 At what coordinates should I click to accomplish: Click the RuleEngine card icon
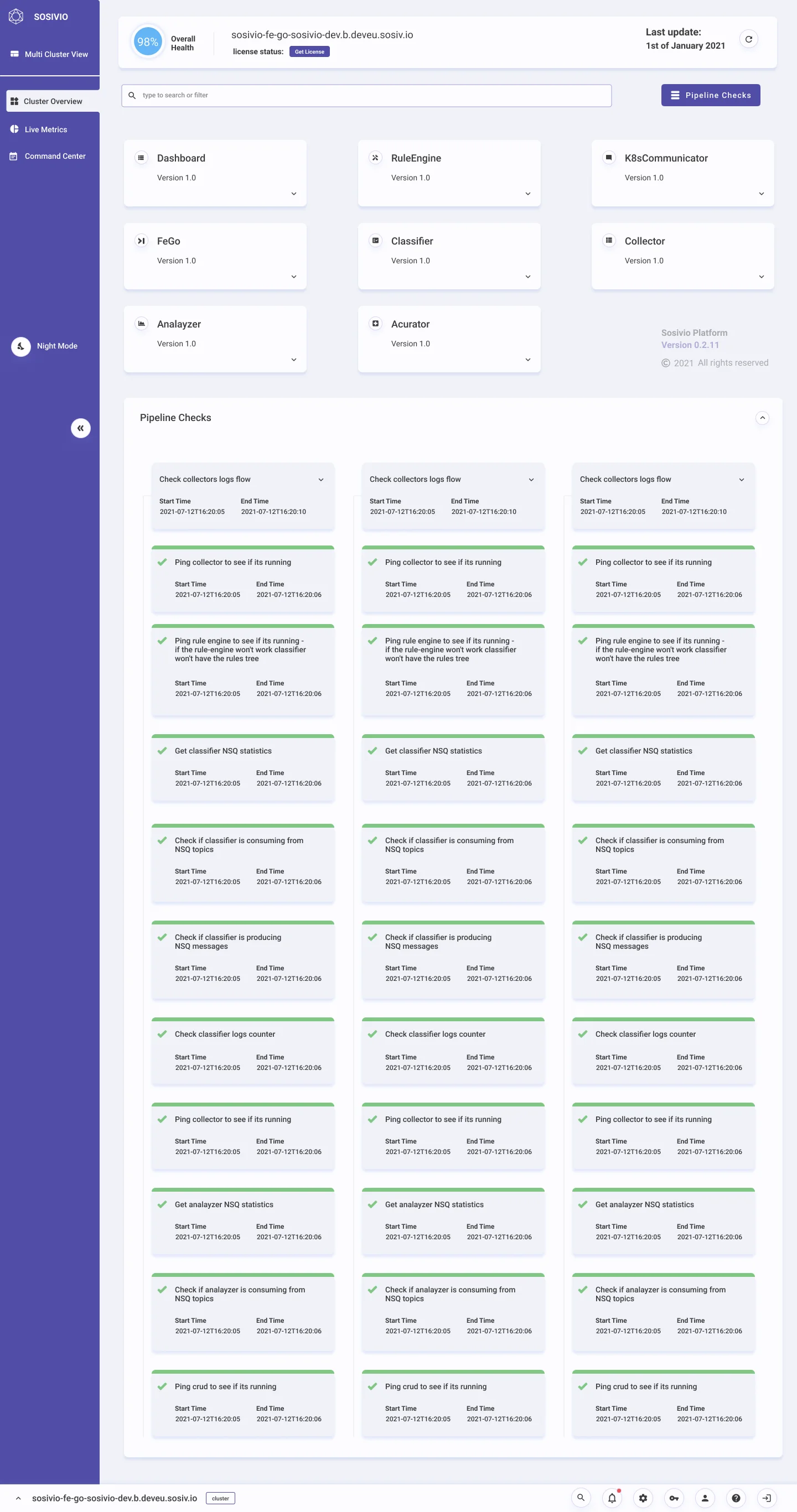(x=375, y=157)
